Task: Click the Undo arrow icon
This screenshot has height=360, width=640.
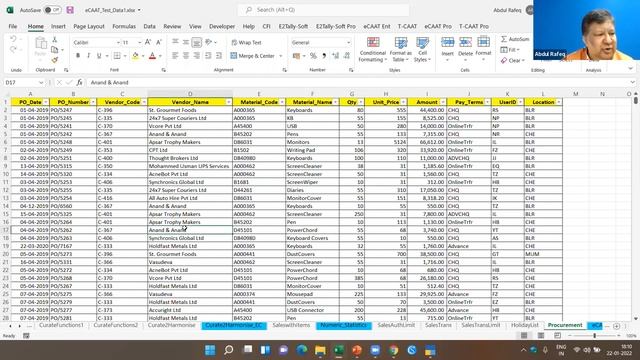Action: pyautogui.click(x=13, y=39)
